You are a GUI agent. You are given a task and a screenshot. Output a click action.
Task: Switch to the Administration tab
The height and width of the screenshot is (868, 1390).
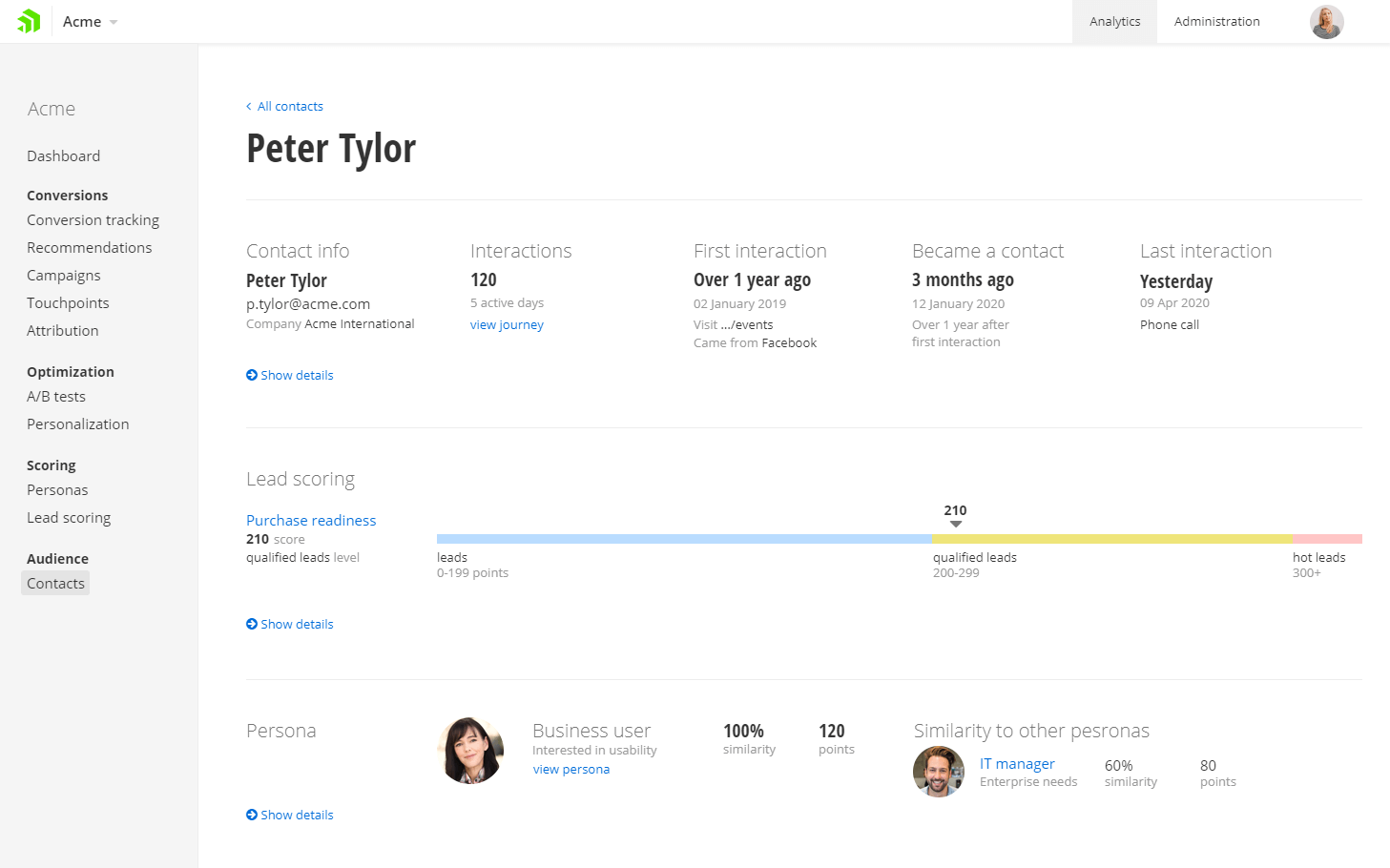[1216, 21]
